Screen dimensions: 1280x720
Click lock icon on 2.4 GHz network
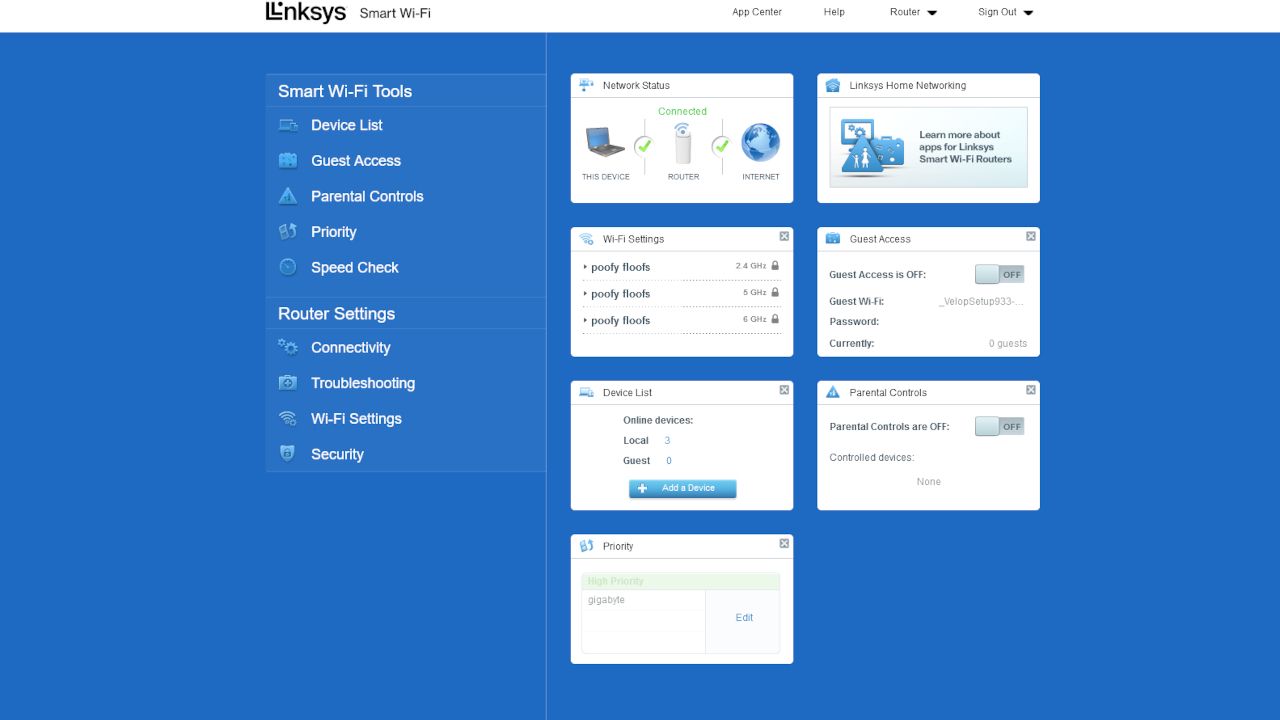pyautogui.click(x=775, y=266)
